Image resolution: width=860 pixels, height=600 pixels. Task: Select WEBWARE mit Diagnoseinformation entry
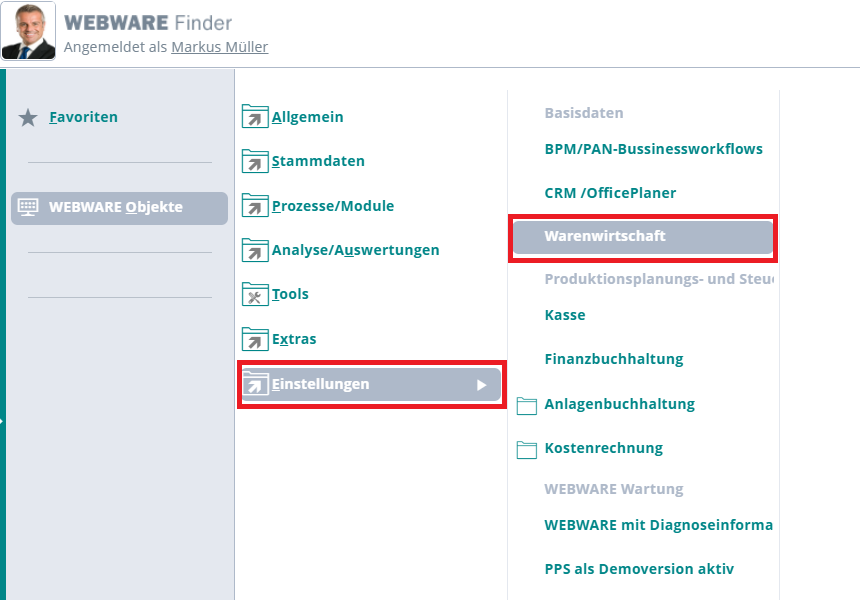tap(658, 525)
